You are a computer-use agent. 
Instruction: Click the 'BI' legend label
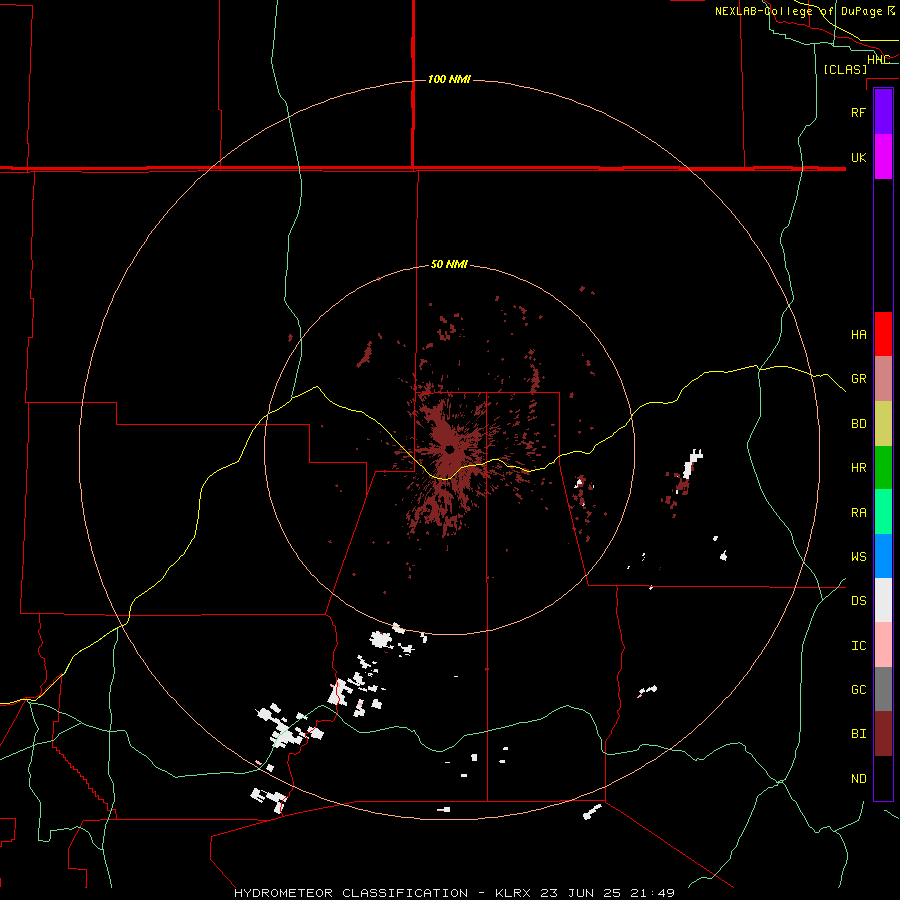(x=859, y=734)
